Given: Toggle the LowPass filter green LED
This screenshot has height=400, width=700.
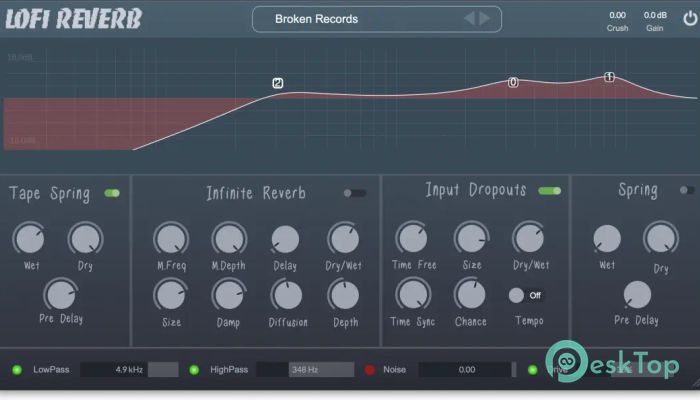Looking at the screenshot, I should pos(16,369).
